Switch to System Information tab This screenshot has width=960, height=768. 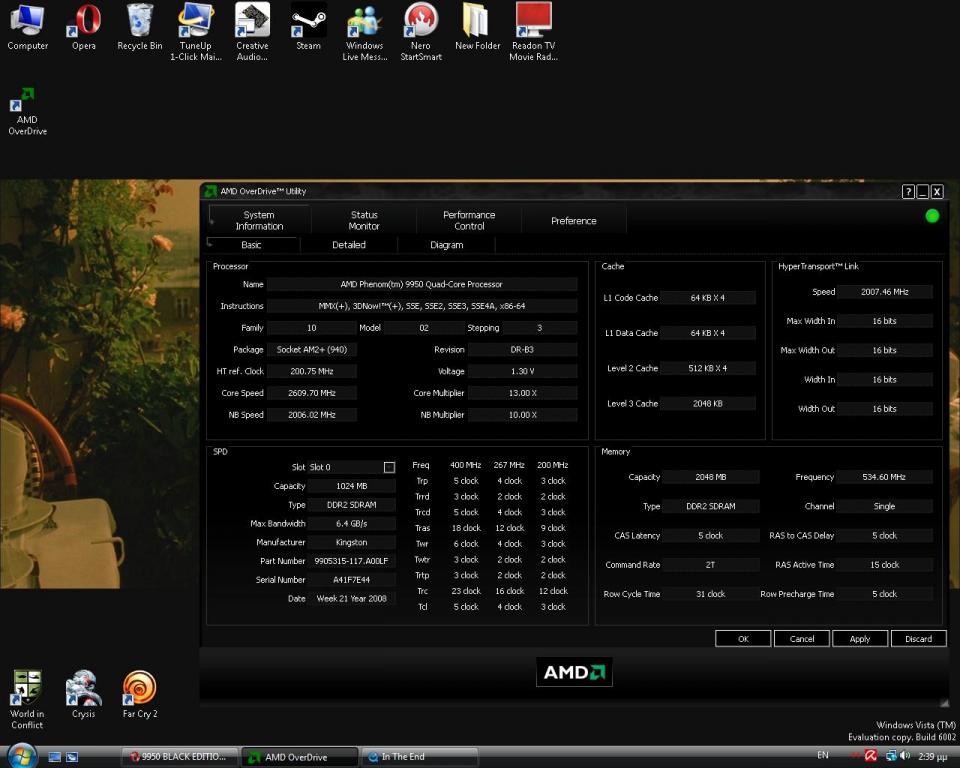(x=260, y=220)
